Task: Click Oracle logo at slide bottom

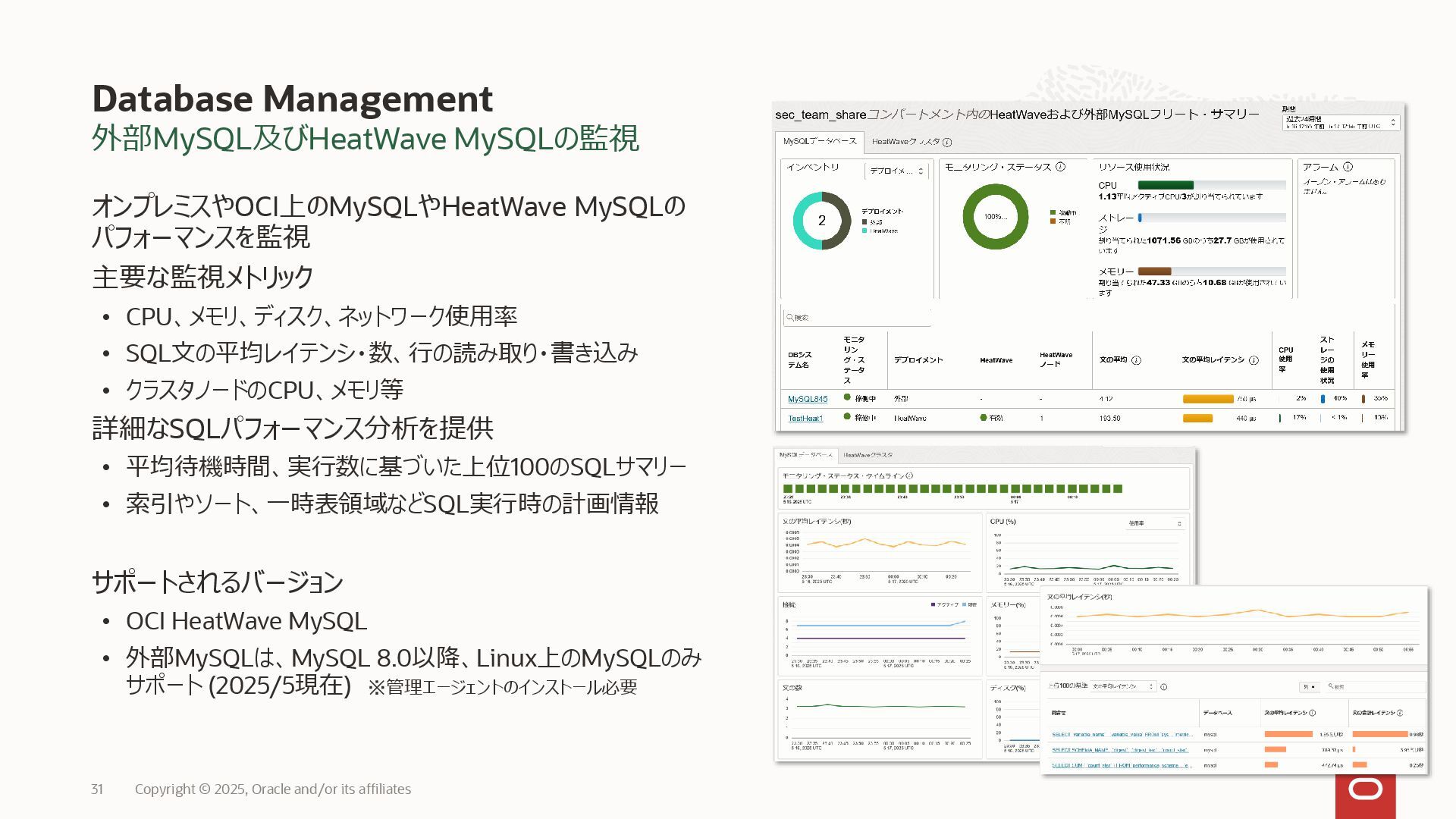Action: coord(1365,790)
